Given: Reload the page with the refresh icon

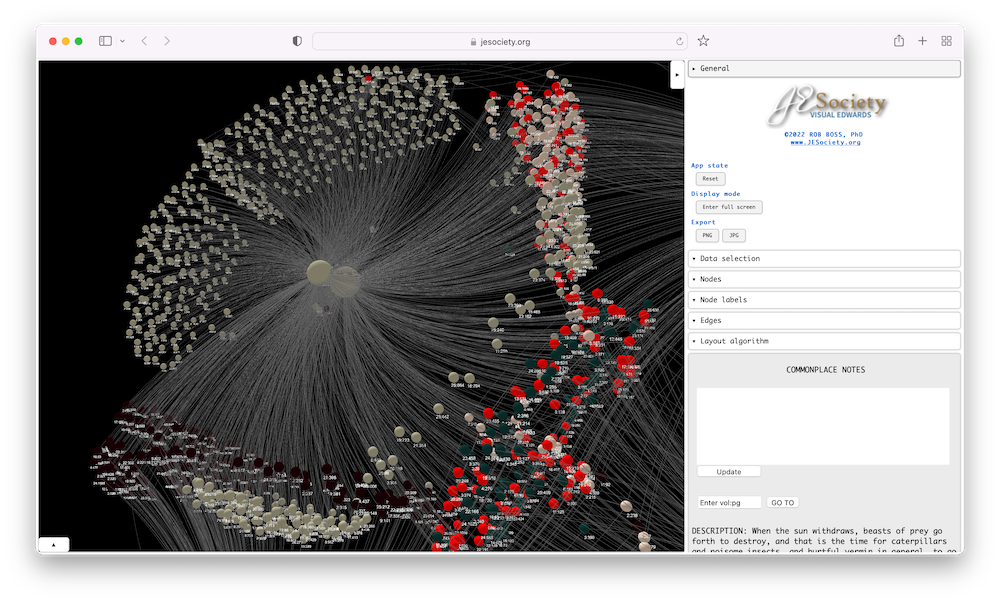Looking at the screenshot, I should pos(679,41).
